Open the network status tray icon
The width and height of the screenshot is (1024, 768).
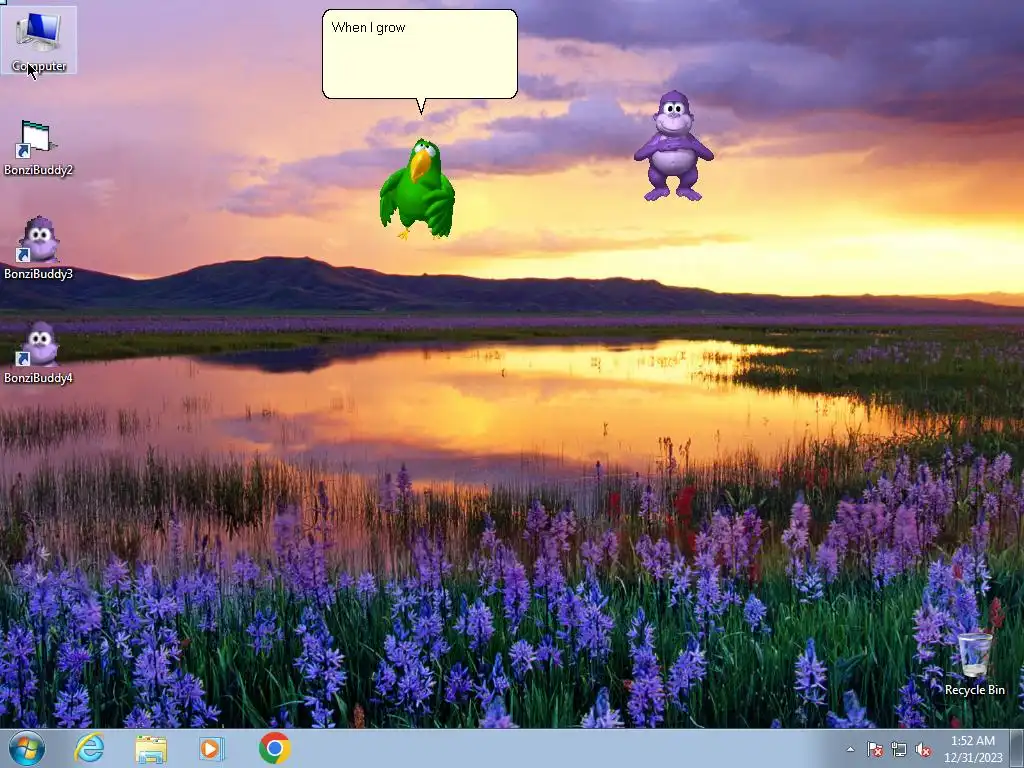pyautogui.click(x=899, y=750)
